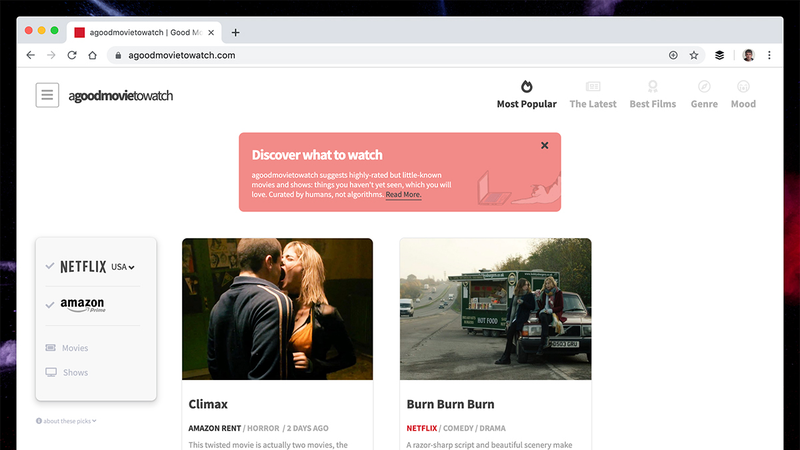Click the DRAMA genre tag
Image resolution: width=800 pixels, height=450 pixels.
pos(492,428)
